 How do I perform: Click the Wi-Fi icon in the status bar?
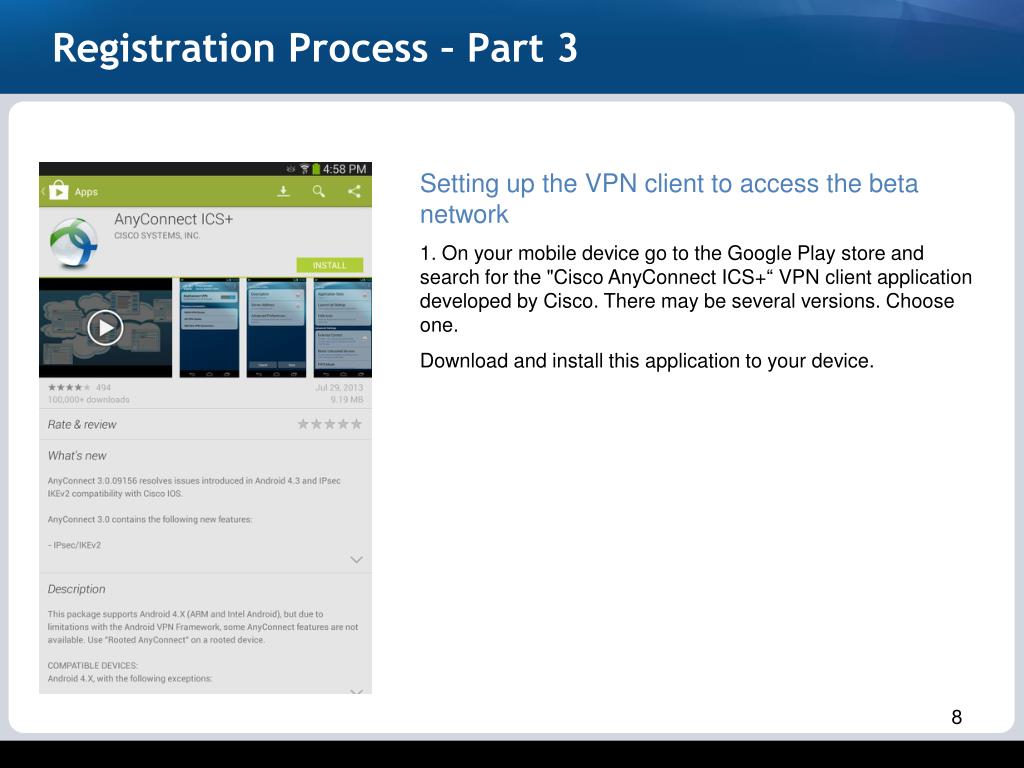304,169
